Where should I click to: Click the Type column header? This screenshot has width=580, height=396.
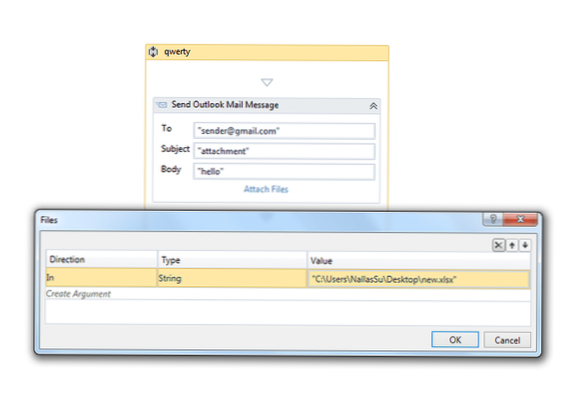tap(232, 260)
